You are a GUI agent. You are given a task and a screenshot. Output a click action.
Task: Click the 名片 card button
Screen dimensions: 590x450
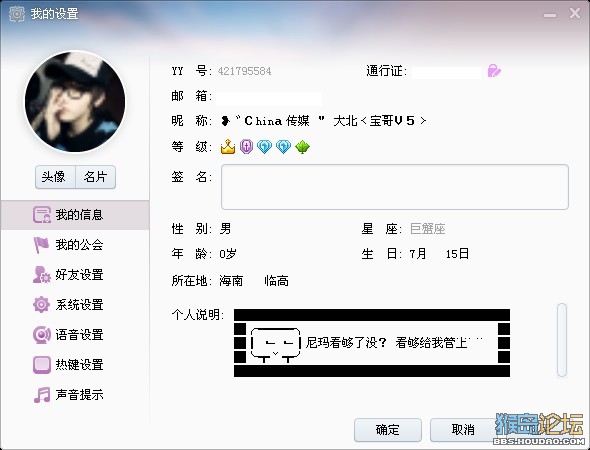[96, 177]
